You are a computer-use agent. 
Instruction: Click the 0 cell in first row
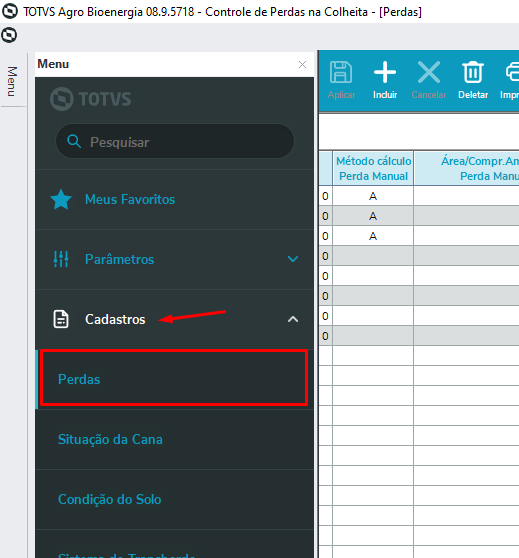coord(325,196)
